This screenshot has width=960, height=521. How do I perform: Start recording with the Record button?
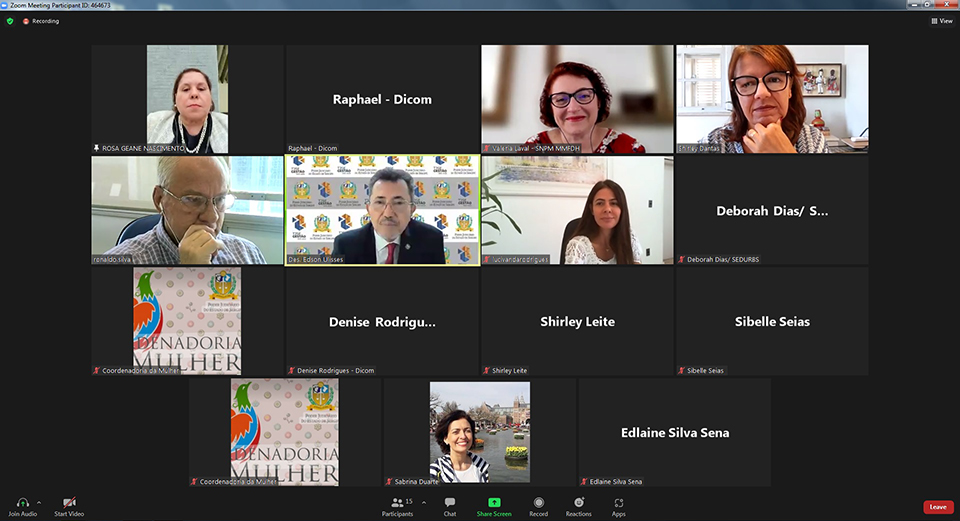click(539, 503)
